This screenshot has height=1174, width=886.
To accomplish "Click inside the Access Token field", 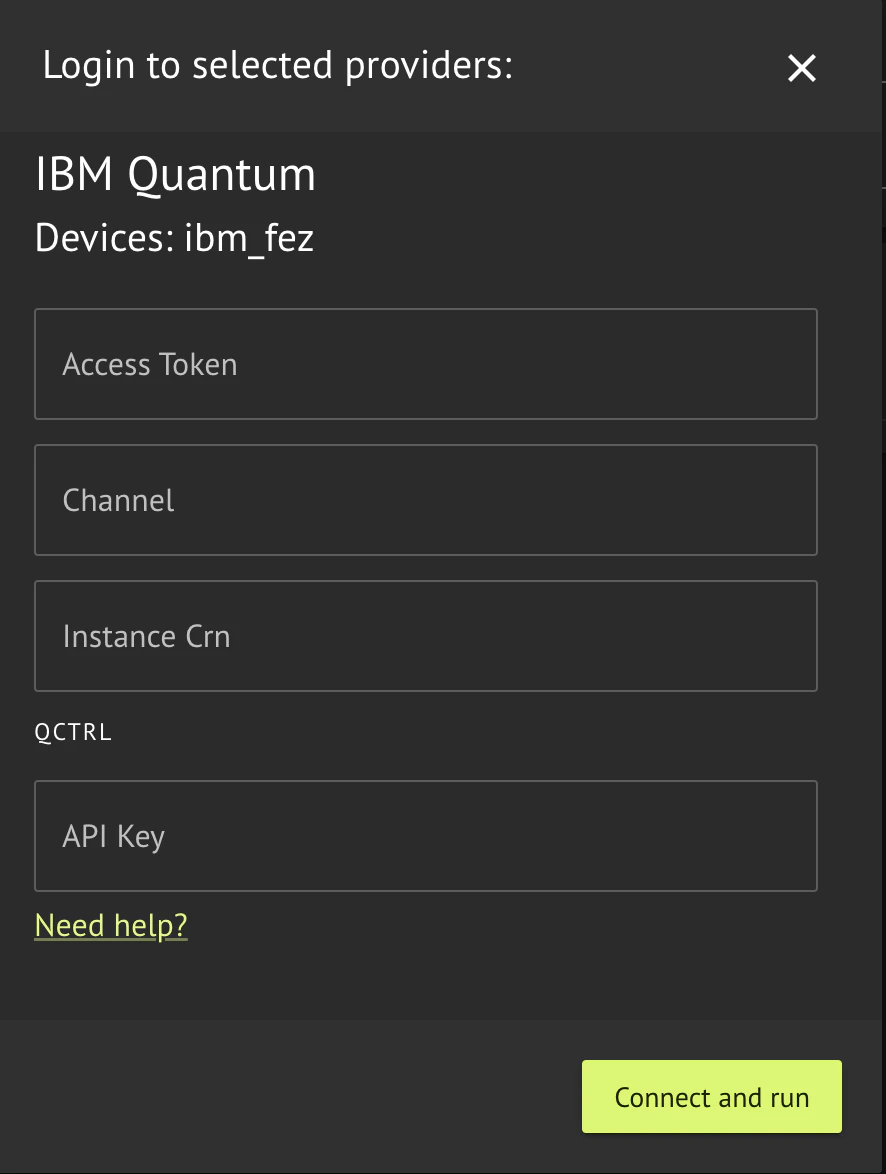I will (x=425, y=364).
